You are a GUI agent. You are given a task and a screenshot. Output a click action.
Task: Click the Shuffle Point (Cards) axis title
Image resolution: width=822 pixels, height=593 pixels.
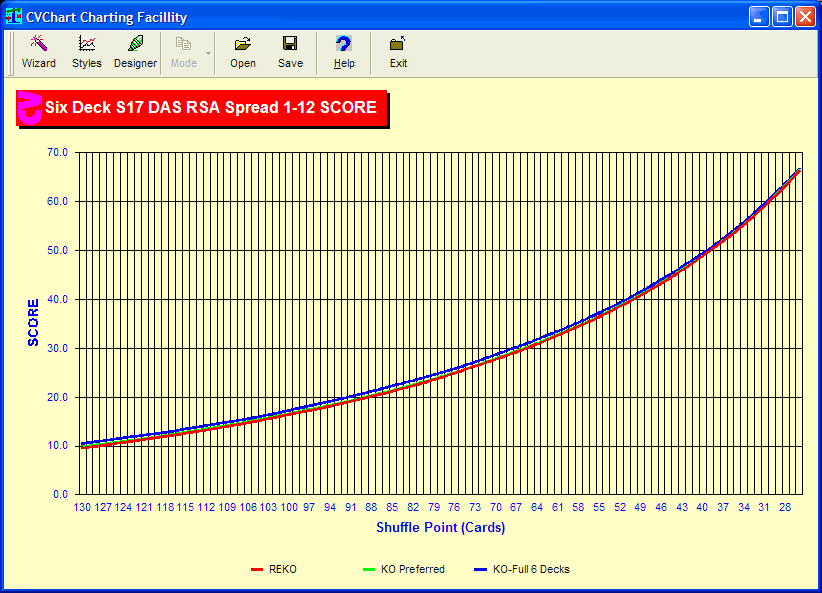coord(440,527)
